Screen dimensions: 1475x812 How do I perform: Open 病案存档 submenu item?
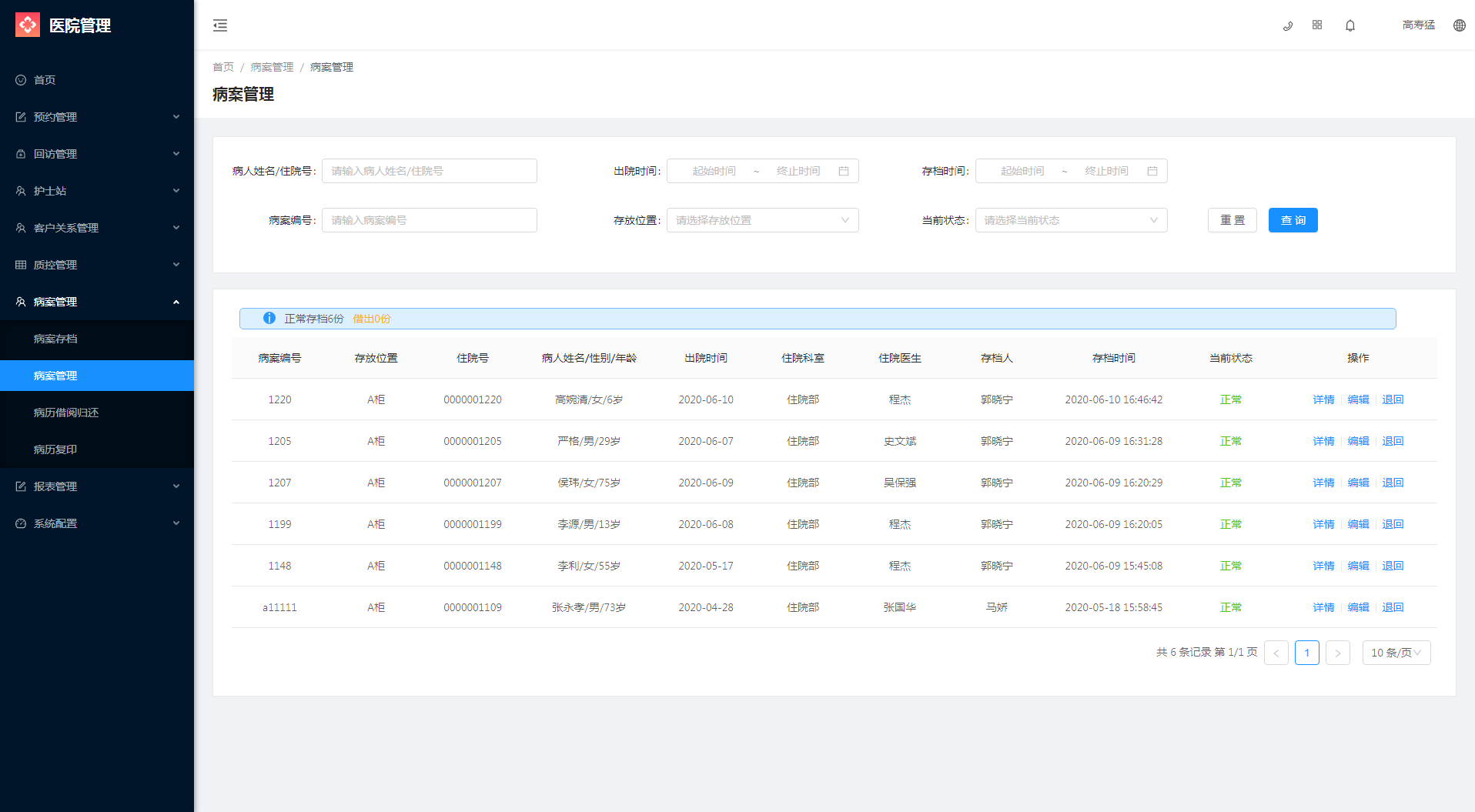click(97, 339)
